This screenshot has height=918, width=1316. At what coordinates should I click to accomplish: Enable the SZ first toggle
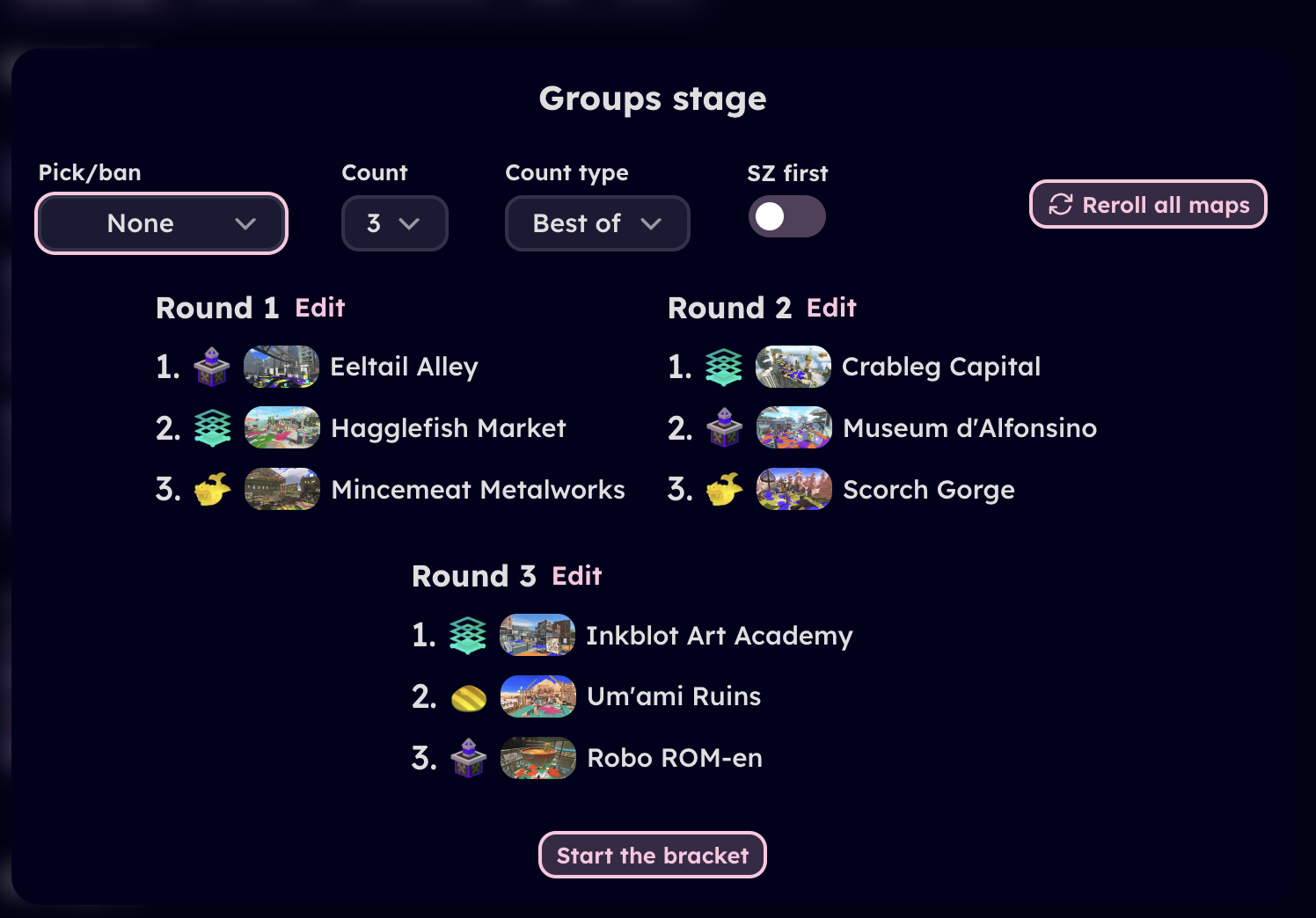(x=786, y=216)
